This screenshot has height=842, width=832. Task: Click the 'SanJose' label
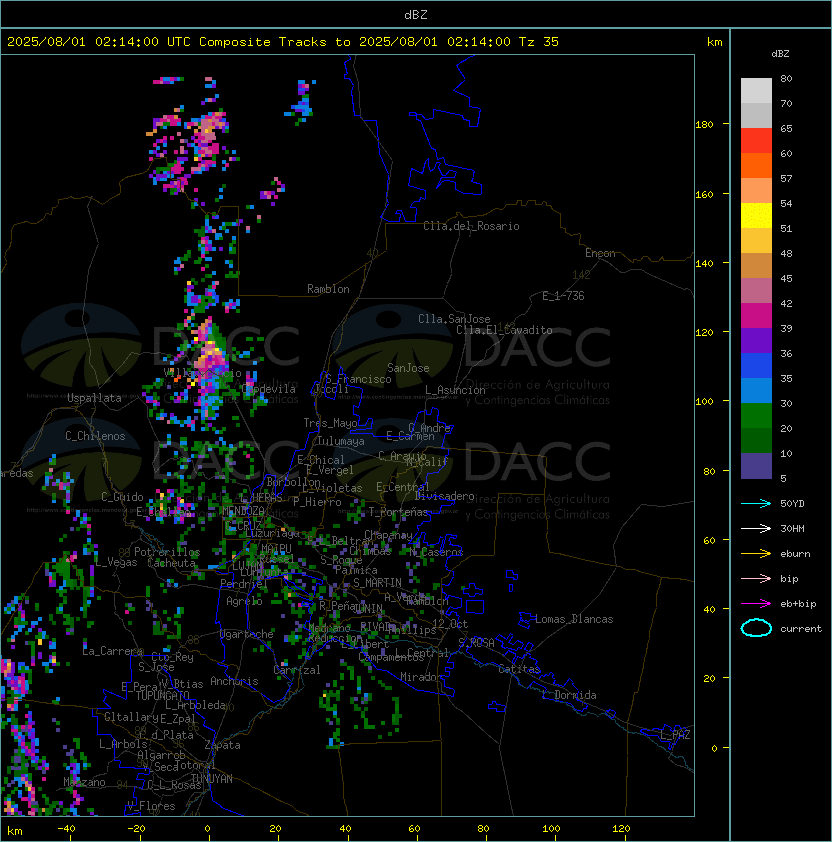point(408,368)
